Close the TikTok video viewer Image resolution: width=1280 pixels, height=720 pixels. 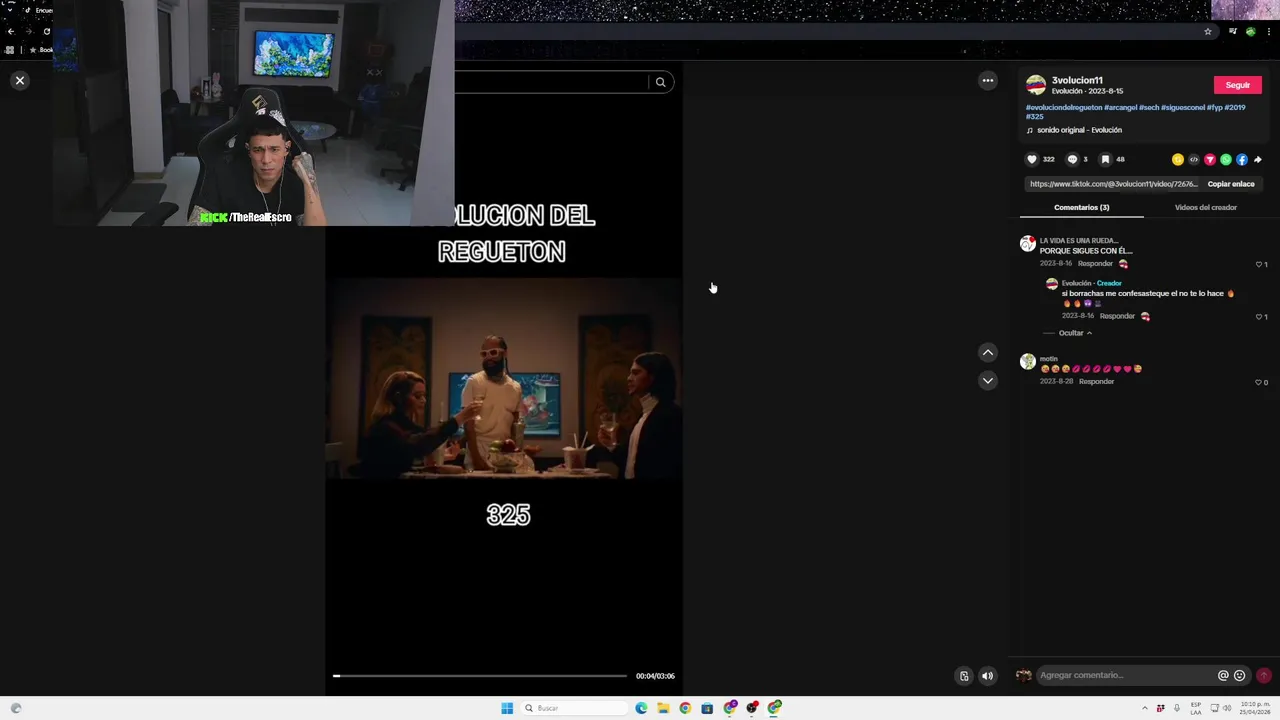pos(19,80)
